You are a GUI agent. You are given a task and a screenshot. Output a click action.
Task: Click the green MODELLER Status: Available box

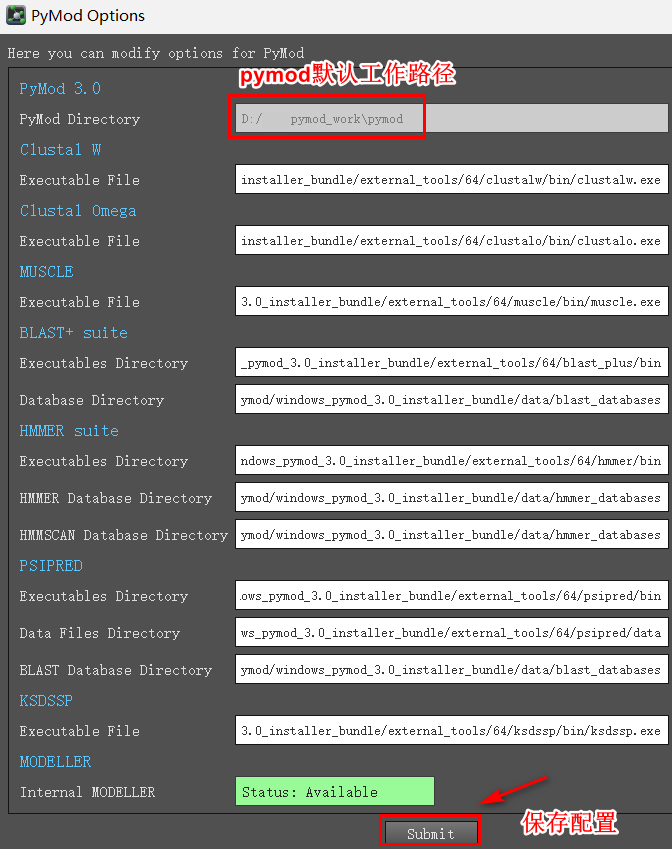(335, 792)
